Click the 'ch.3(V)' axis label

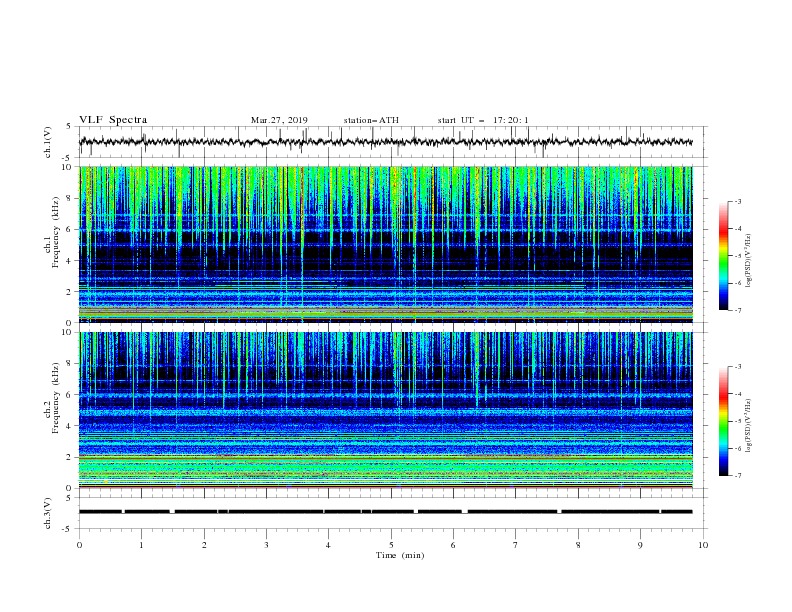point(48,513)
